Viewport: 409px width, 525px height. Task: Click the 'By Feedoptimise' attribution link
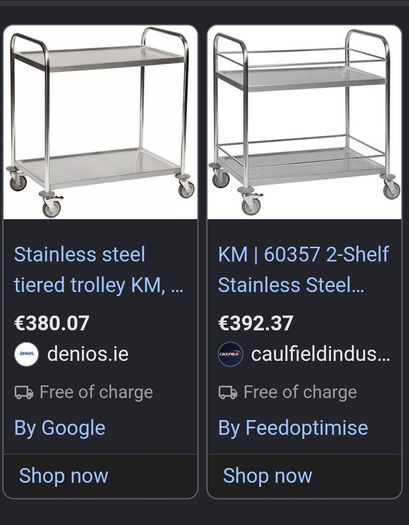click(x=293, y=428)
